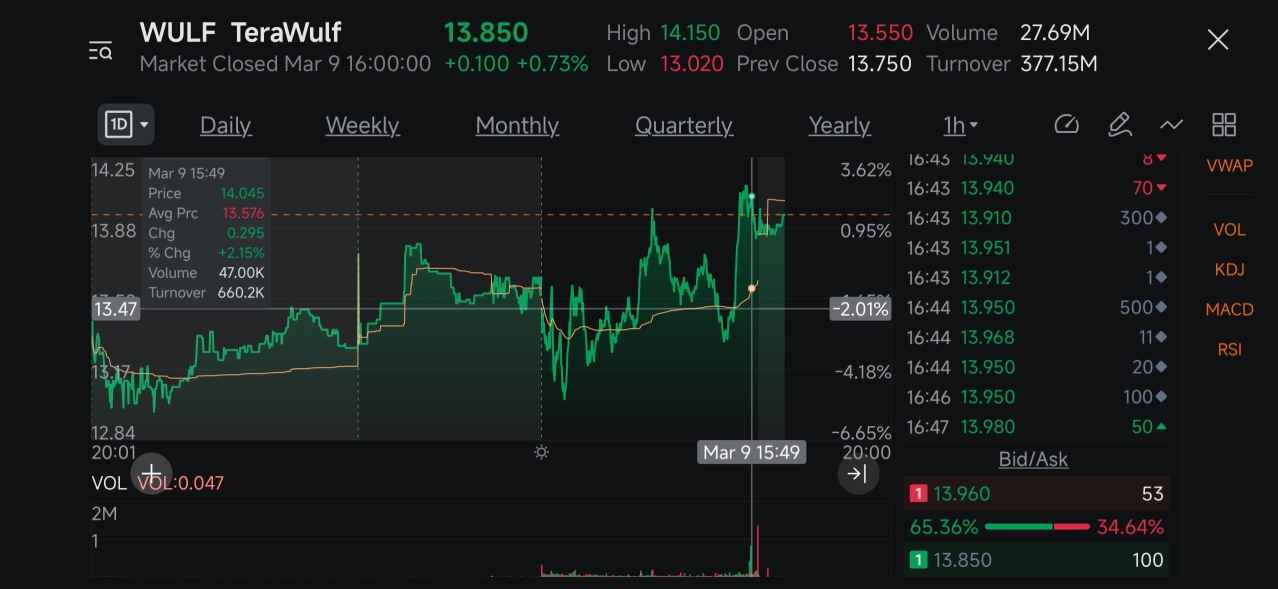Select the bid row 13.850
This screenshot has height=589, width=1278.
point(1036,560)
